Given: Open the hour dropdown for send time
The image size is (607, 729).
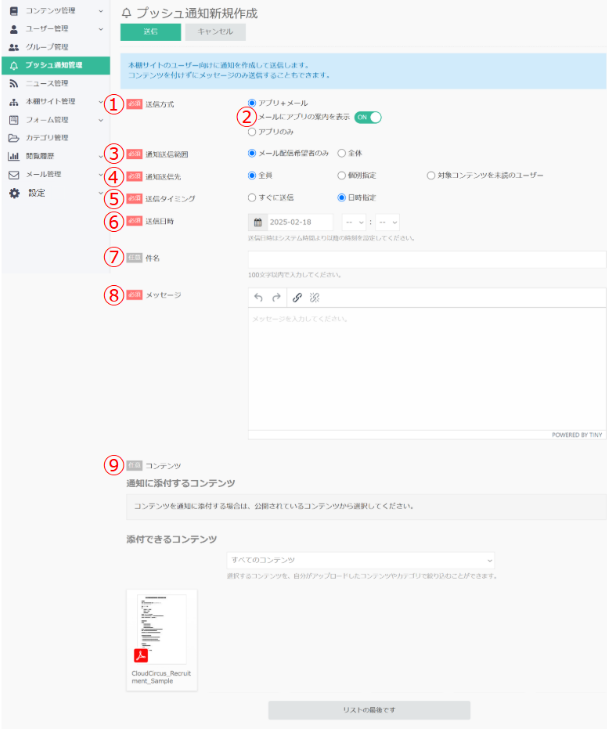Looking at the screenshot, I should coord(353,222).
